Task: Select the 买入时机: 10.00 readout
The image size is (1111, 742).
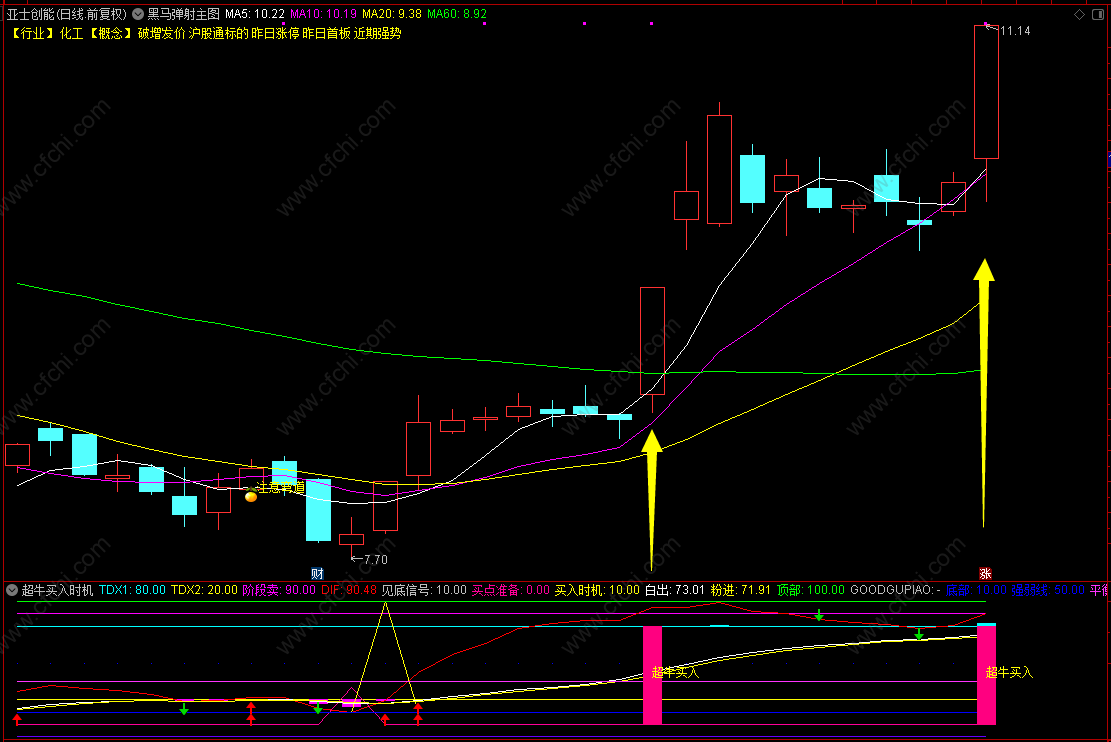Action: 597,590
